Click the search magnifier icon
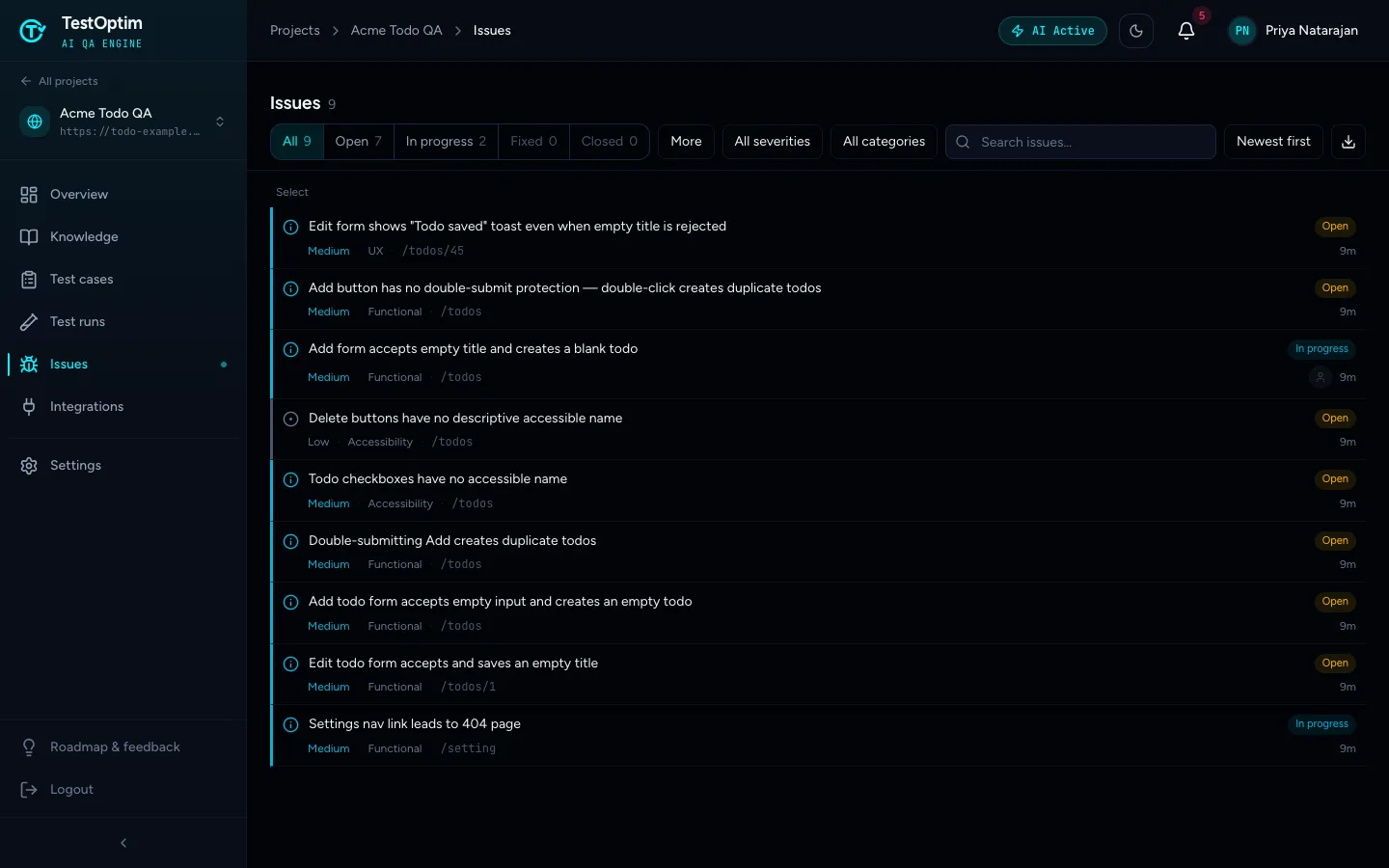The height and width of the screenshot is (868, 1389). (963, 142)
